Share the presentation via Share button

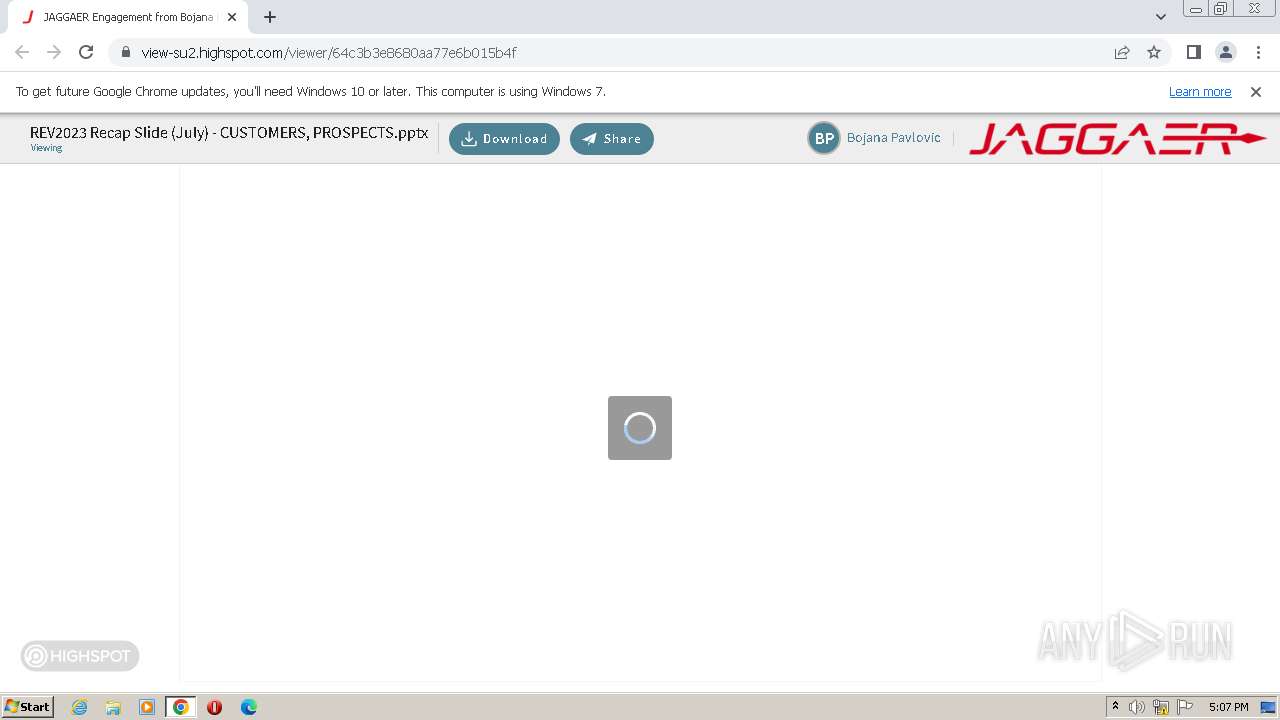(612, 139)
